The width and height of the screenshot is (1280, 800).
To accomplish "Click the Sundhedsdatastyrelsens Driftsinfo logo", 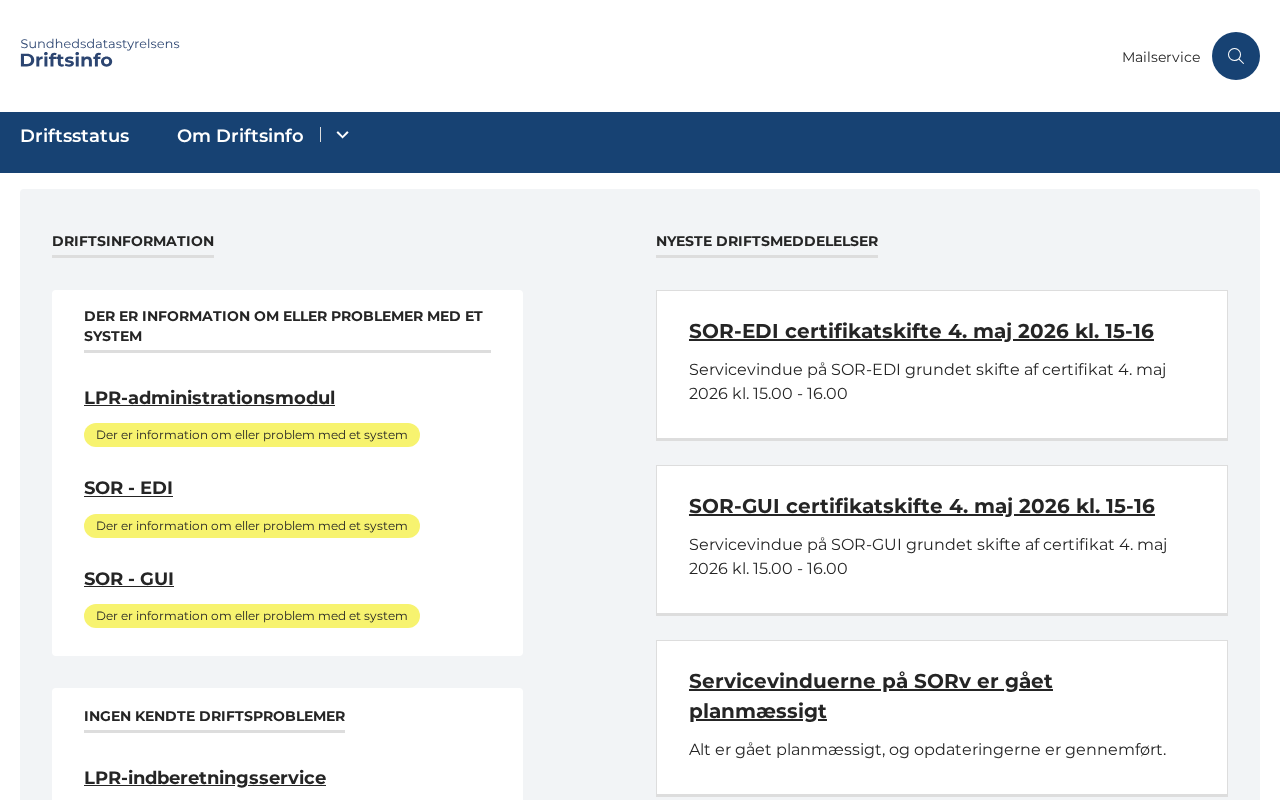I will (x=100, y=53).
